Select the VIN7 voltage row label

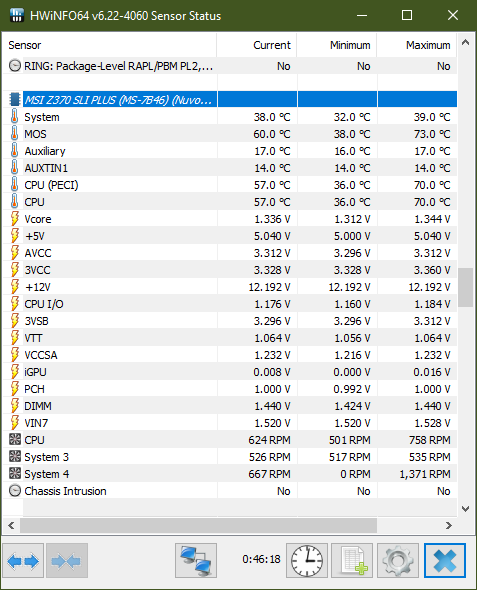(x=36, y=423)
